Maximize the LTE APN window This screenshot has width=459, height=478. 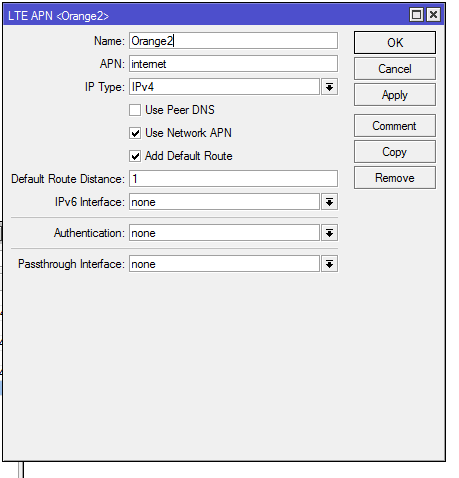pos(416,15)
